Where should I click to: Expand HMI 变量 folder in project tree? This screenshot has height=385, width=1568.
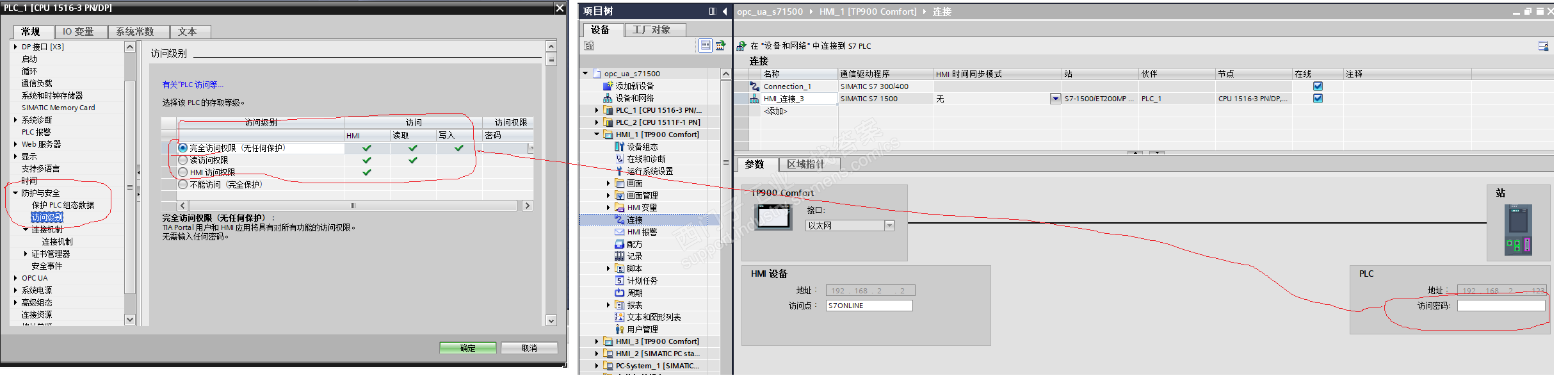click(x=608, y=208)
